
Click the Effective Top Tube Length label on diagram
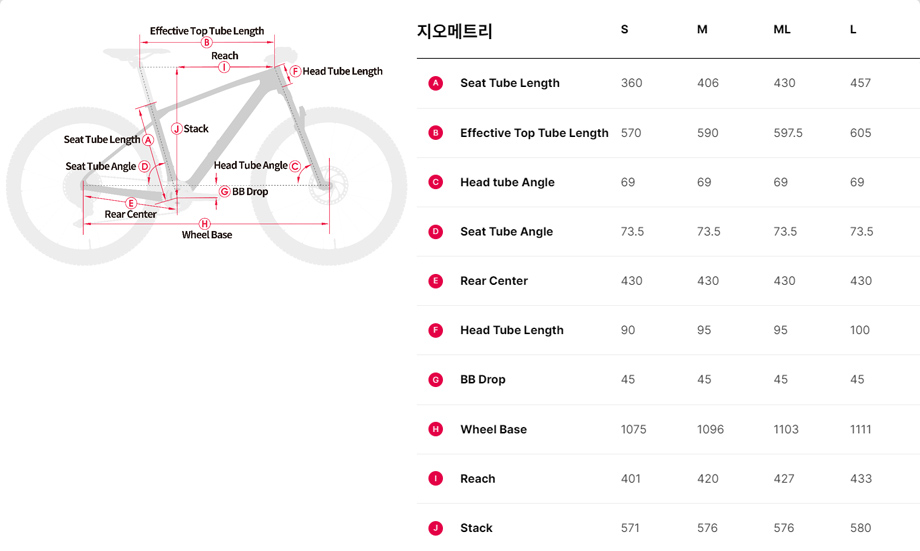[x=207, y=31]
